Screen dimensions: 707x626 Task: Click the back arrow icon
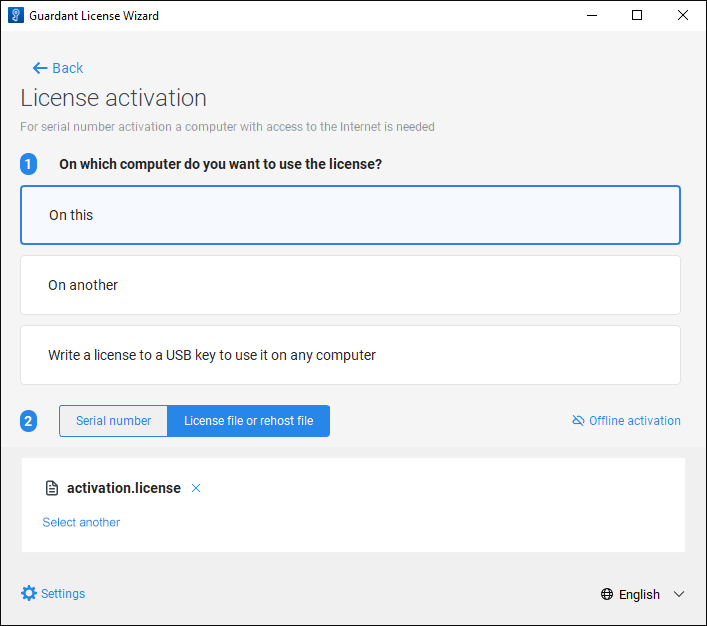click(40, 68)
